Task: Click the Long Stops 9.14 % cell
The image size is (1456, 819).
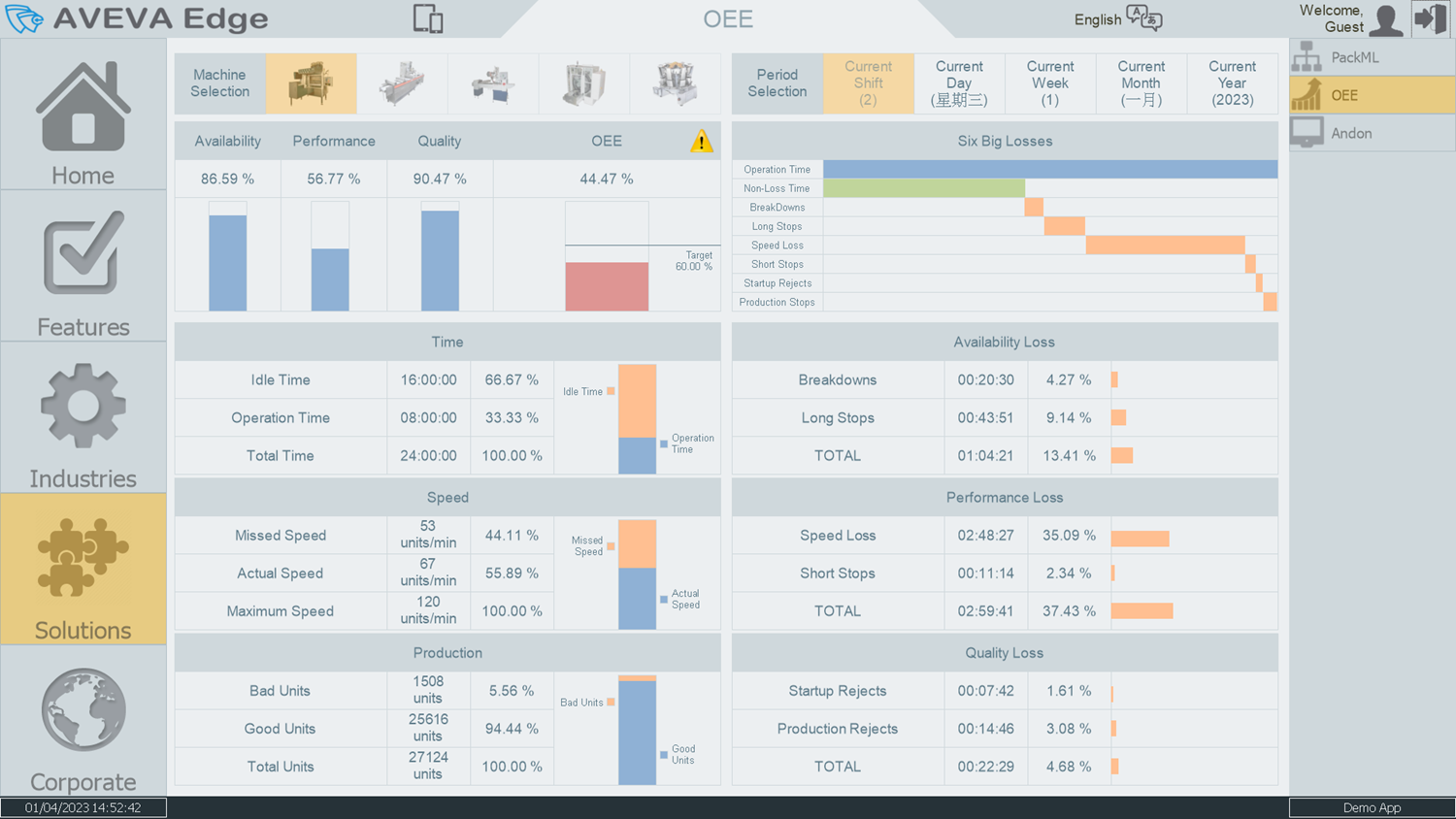Action: pyautogui.click(x=1069, y=418)
